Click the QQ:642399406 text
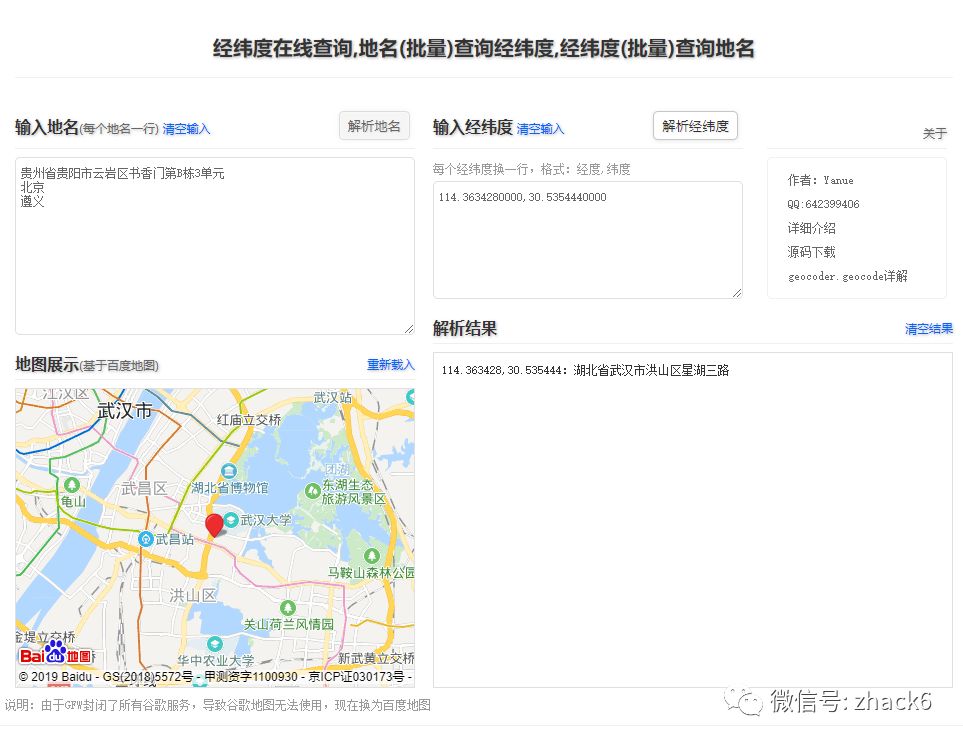This screenshot has width=963, height=744. 823,204
